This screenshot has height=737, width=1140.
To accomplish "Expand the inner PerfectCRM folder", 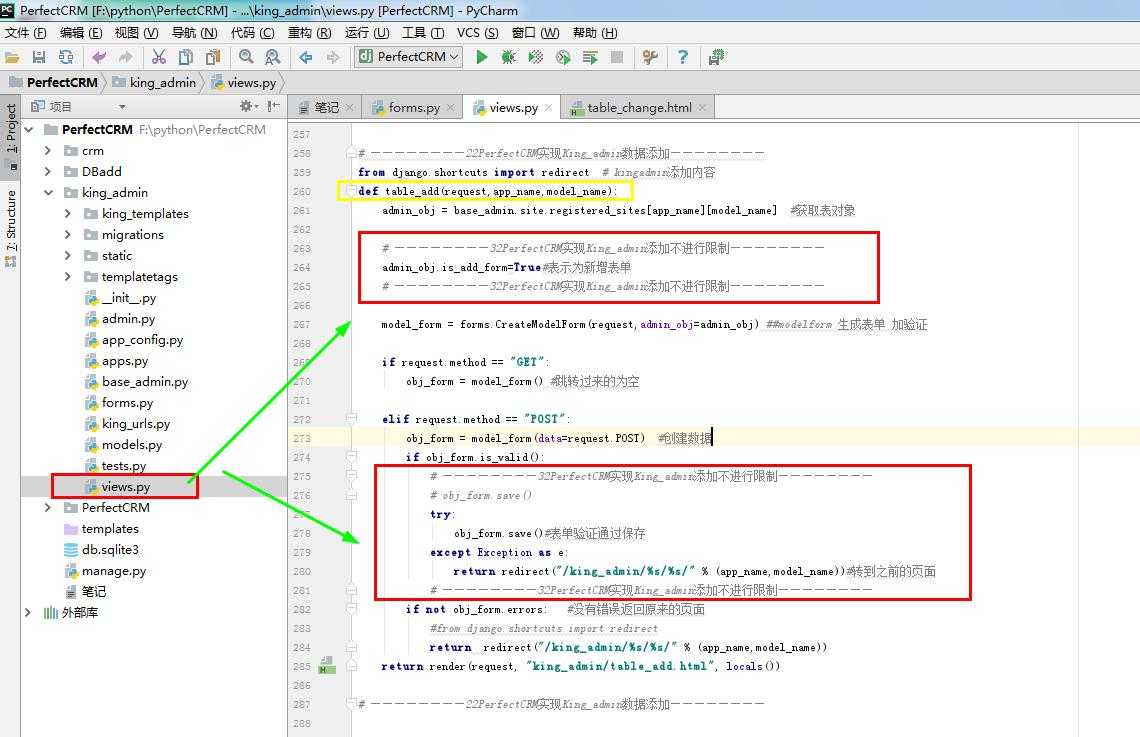I will click(x=47, y=507).
